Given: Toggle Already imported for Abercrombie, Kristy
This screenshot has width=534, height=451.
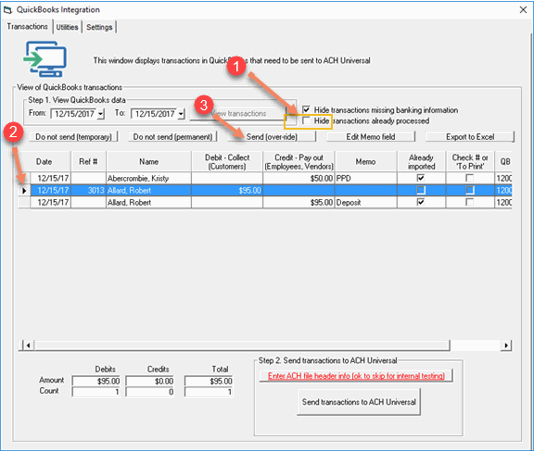Looking at the screenshot, I should (x=421, y=178).
